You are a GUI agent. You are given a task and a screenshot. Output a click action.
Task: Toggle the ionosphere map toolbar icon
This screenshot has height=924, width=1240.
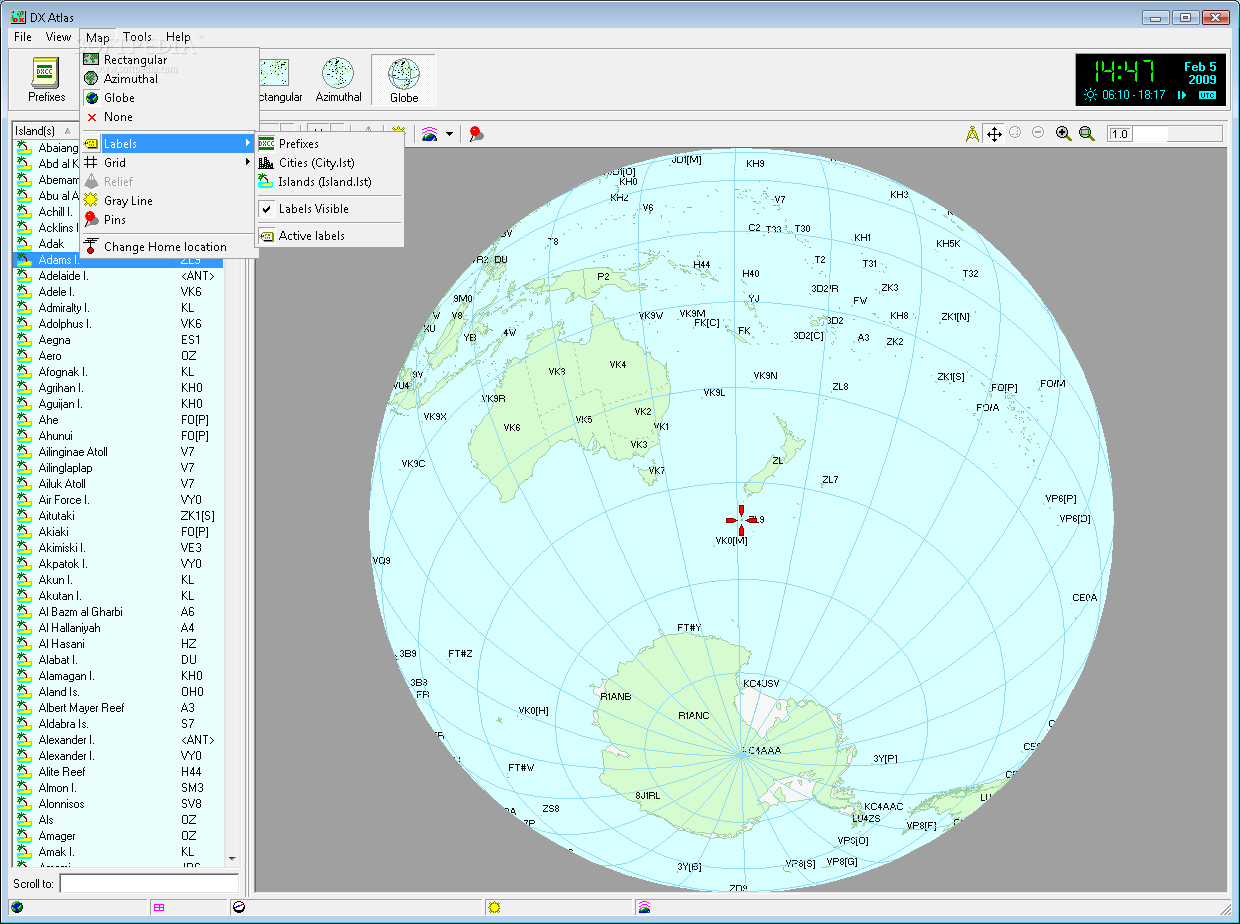coord(429,134)
